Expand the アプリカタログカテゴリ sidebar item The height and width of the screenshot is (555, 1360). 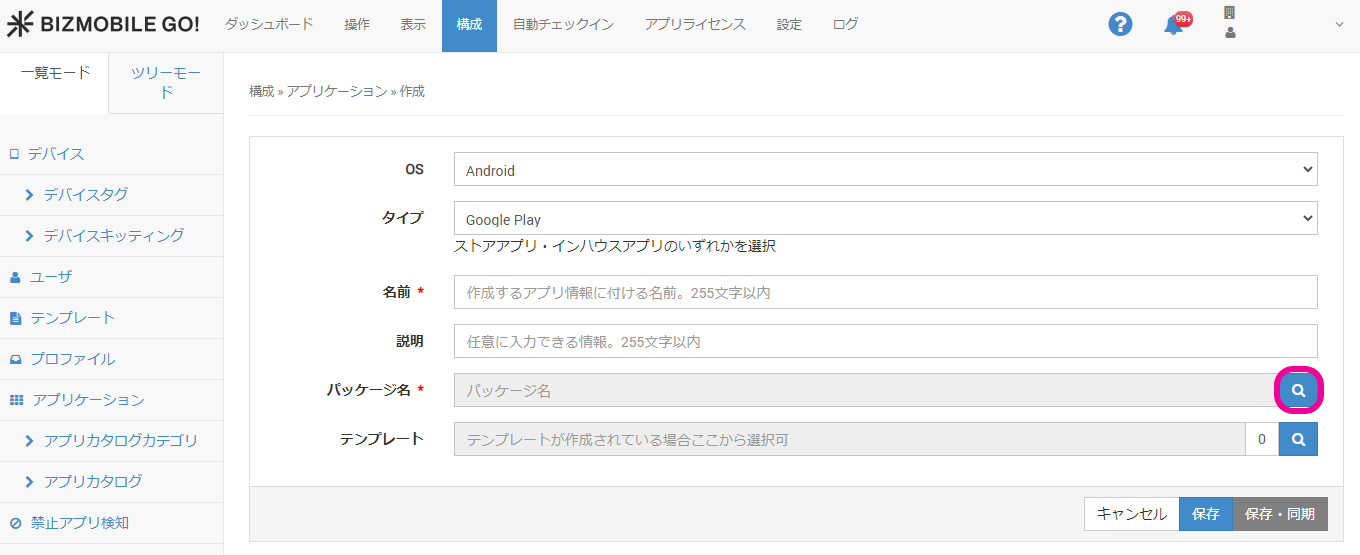point(120,441)
